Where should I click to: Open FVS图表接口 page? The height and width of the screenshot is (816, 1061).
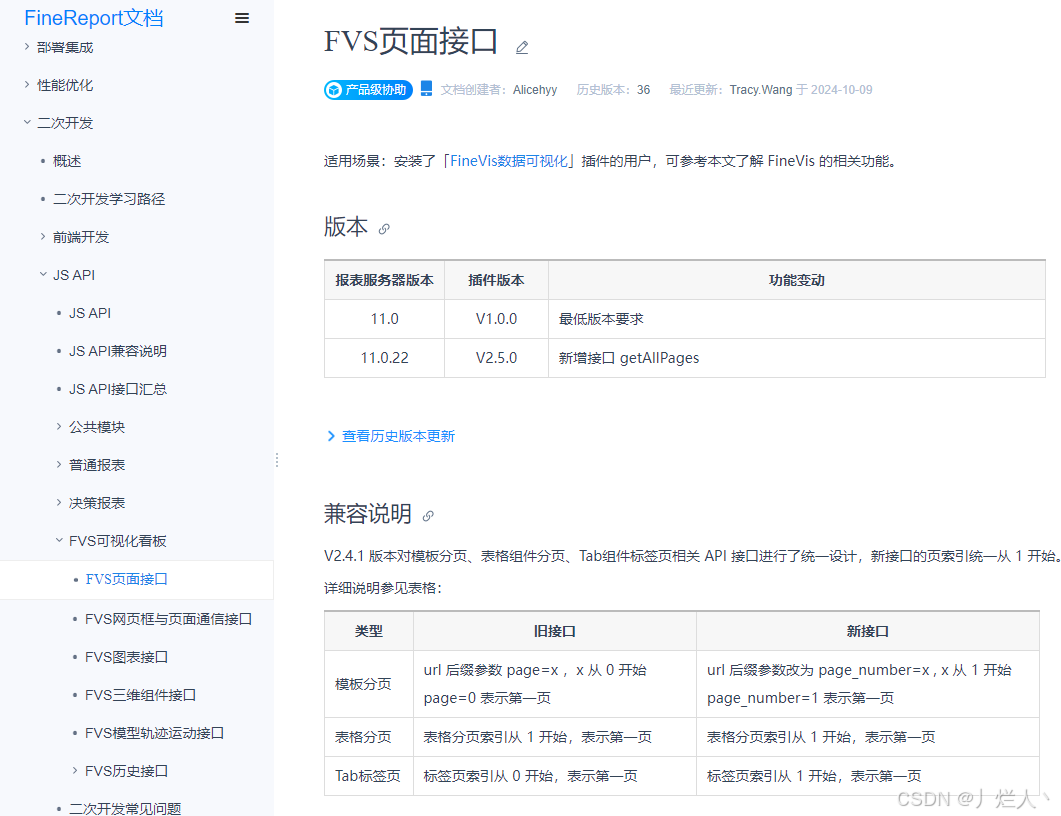tap(127, 657)
